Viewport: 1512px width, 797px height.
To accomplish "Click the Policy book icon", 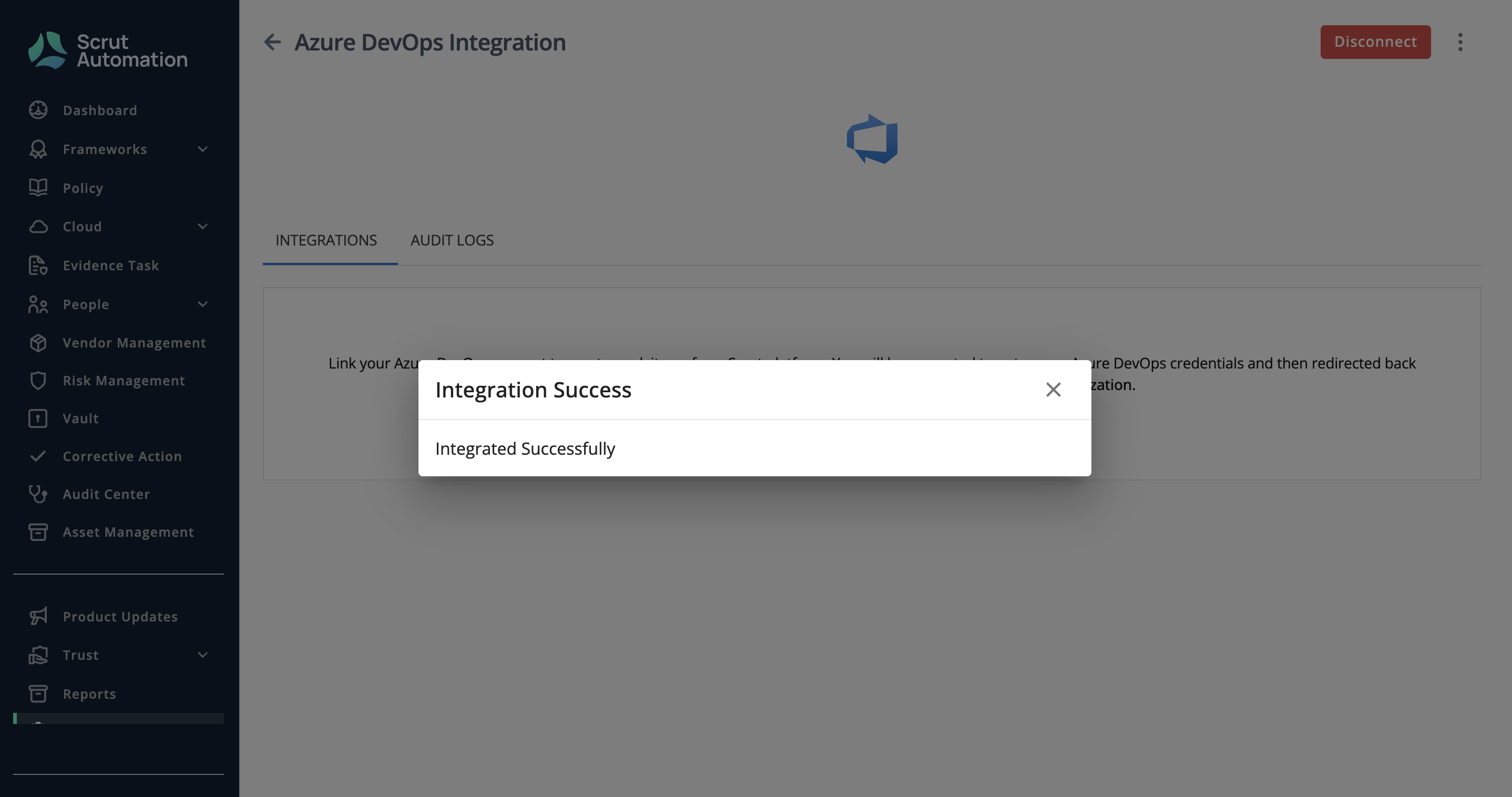I will [x=38, y=188].
